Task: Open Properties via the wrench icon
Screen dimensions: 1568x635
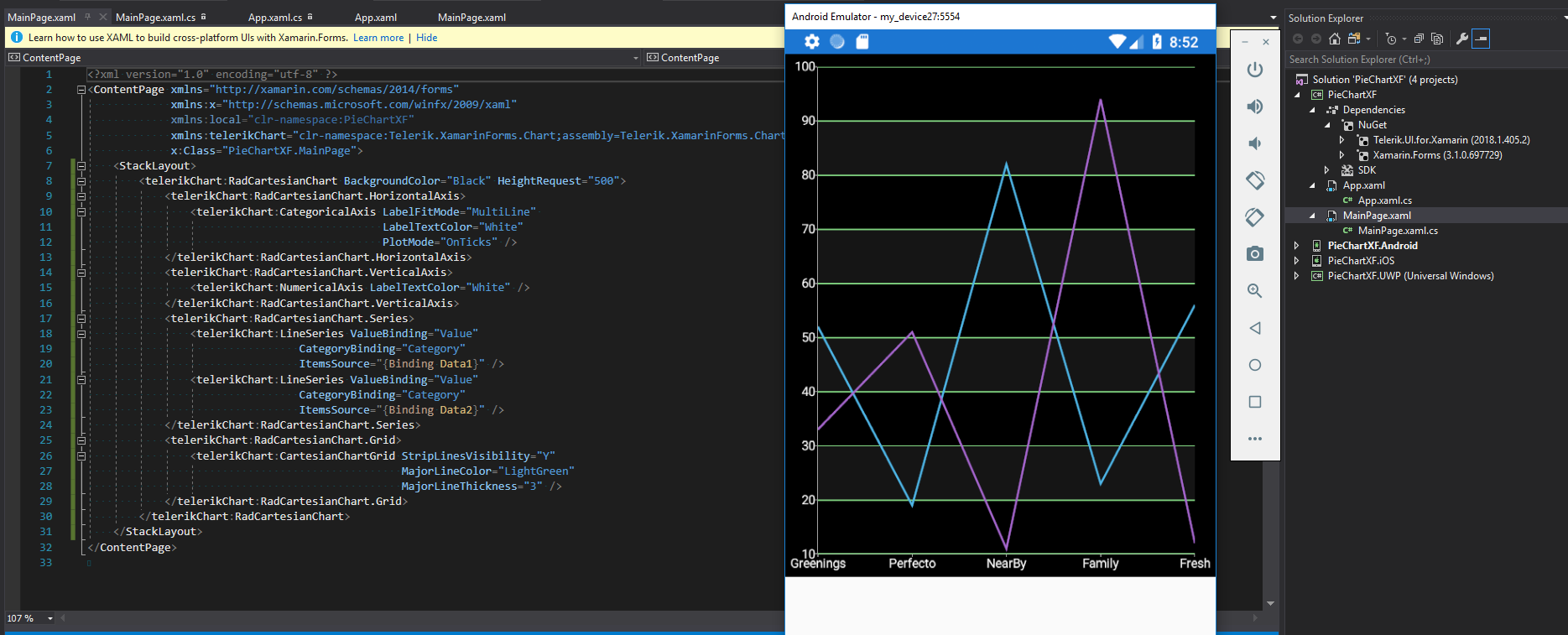Action: click(x=1462, y=39)
